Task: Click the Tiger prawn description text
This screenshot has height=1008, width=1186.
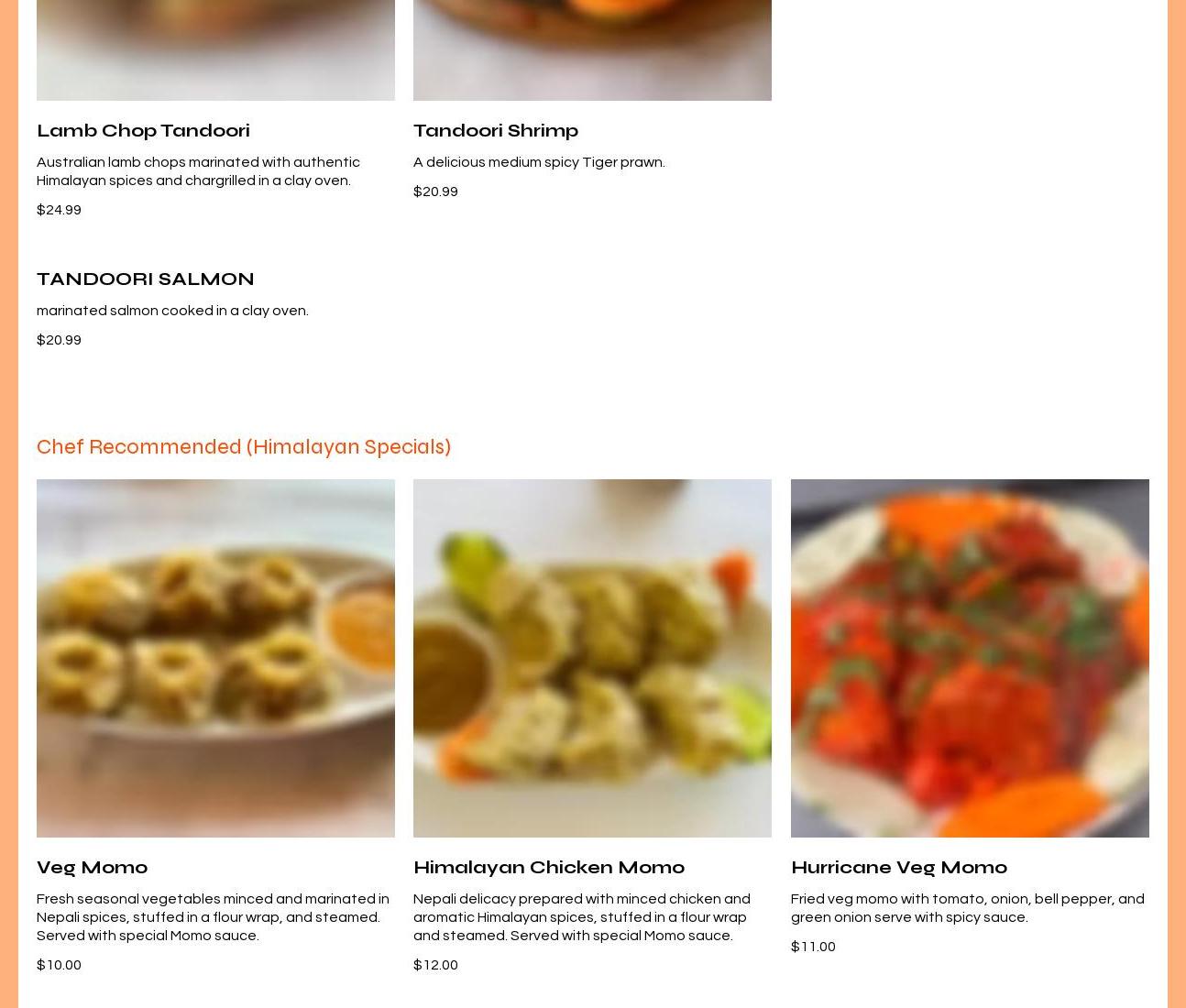Action: click(x=539, y=162)
